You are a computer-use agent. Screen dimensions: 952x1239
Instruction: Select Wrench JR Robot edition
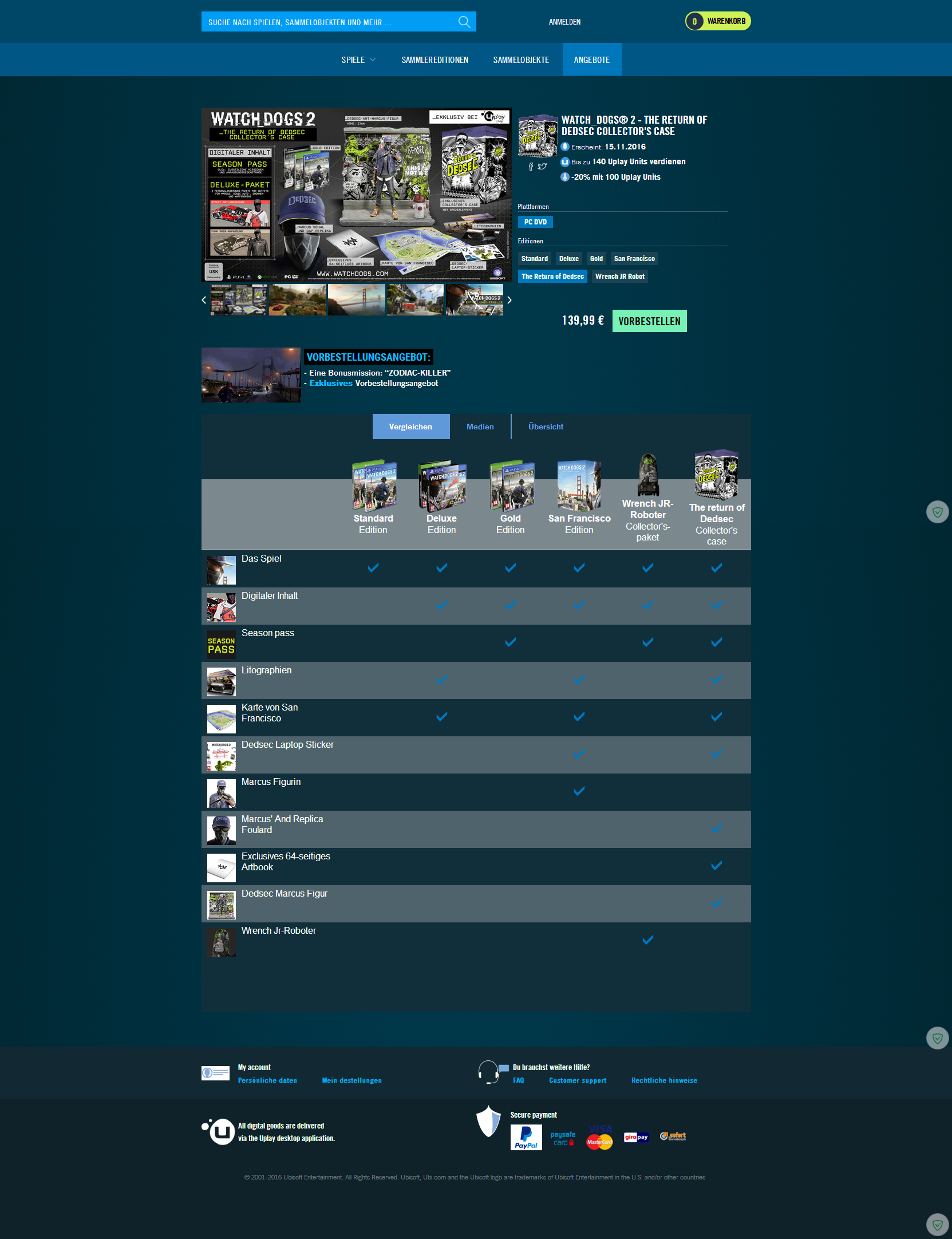coord(620,277)
